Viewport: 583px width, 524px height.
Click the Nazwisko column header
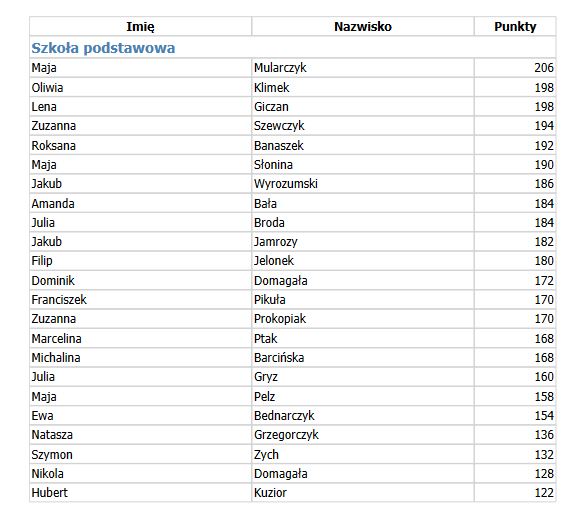363,26
